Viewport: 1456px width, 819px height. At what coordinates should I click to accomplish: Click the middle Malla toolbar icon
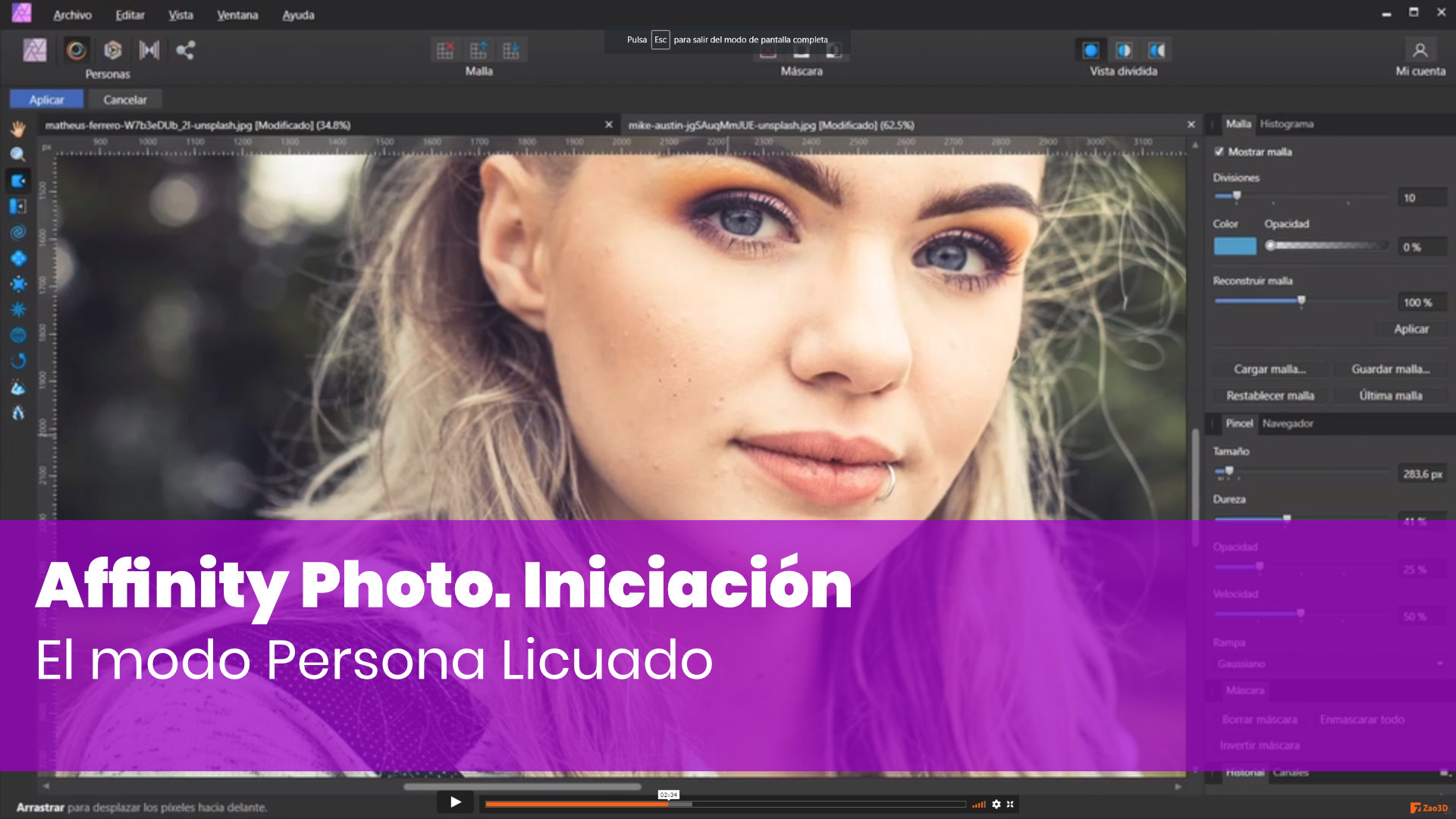479,50
